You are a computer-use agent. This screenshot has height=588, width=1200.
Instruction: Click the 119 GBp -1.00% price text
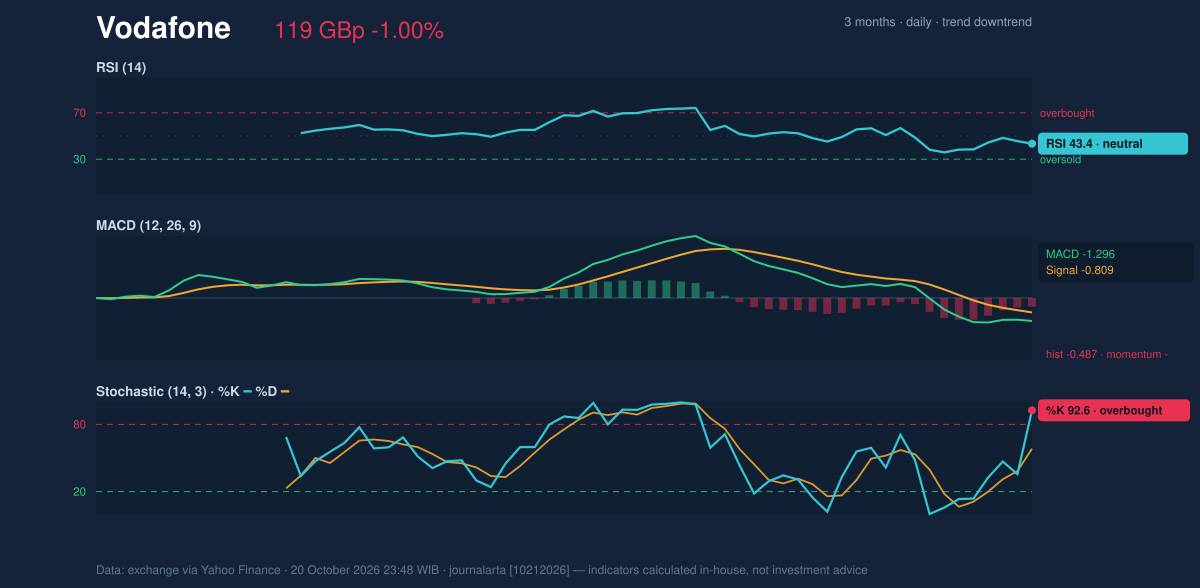[359, 31]
